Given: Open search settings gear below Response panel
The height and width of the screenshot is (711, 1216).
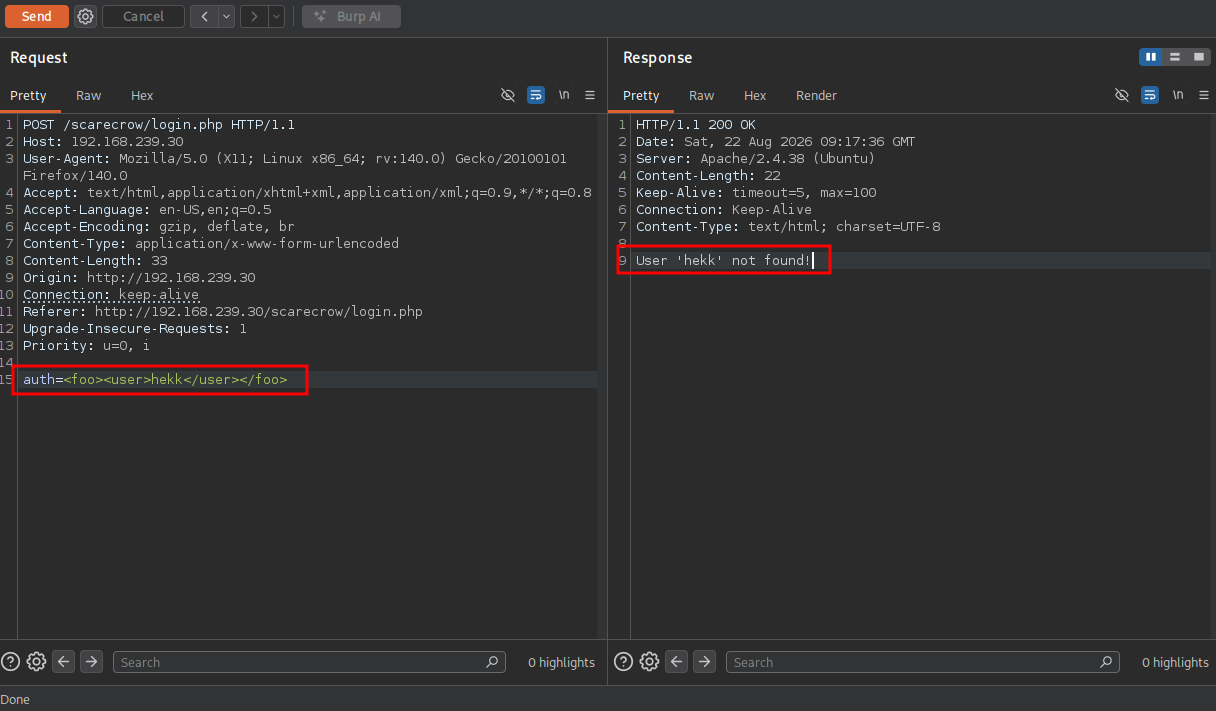Looking at the screenshot, I should 650,661.
